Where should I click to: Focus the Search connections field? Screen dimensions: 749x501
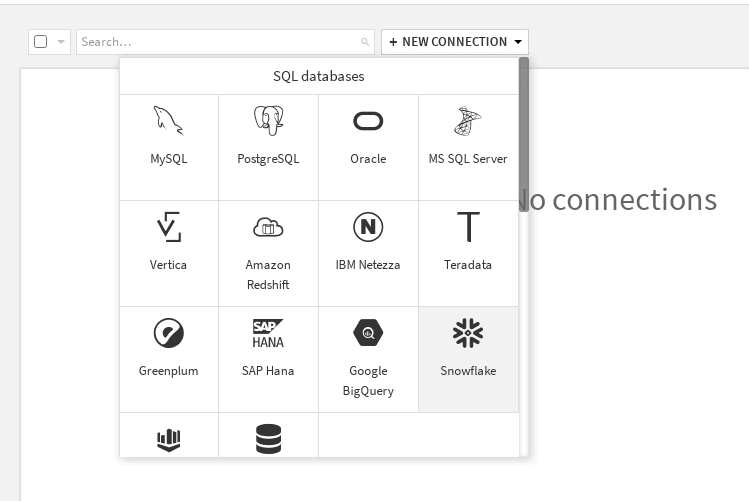tap(225, 42)
